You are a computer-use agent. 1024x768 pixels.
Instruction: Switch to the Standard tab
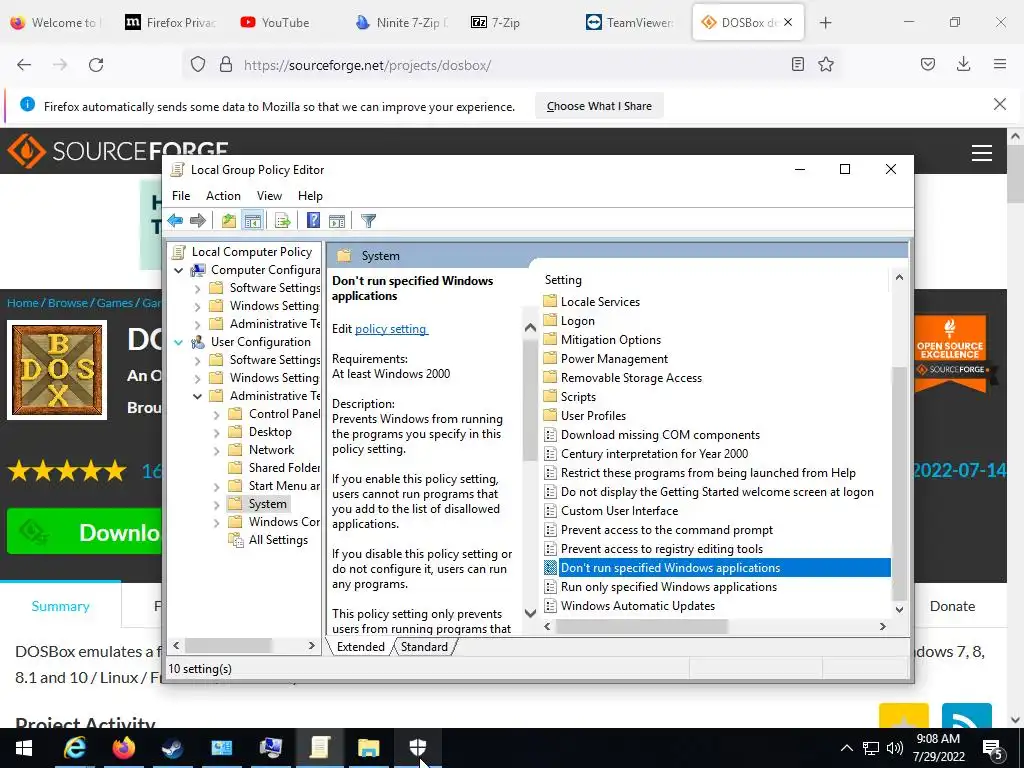coord(424,647)
